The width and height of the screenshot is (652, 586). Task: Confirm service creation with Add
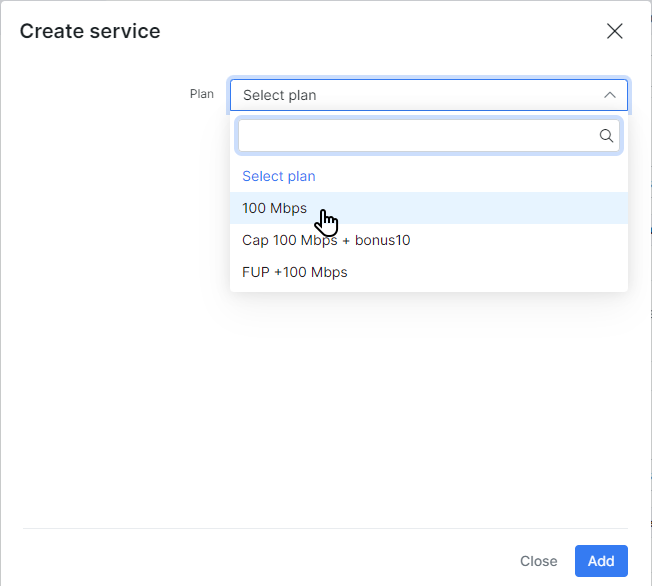[x=601, y=561]
